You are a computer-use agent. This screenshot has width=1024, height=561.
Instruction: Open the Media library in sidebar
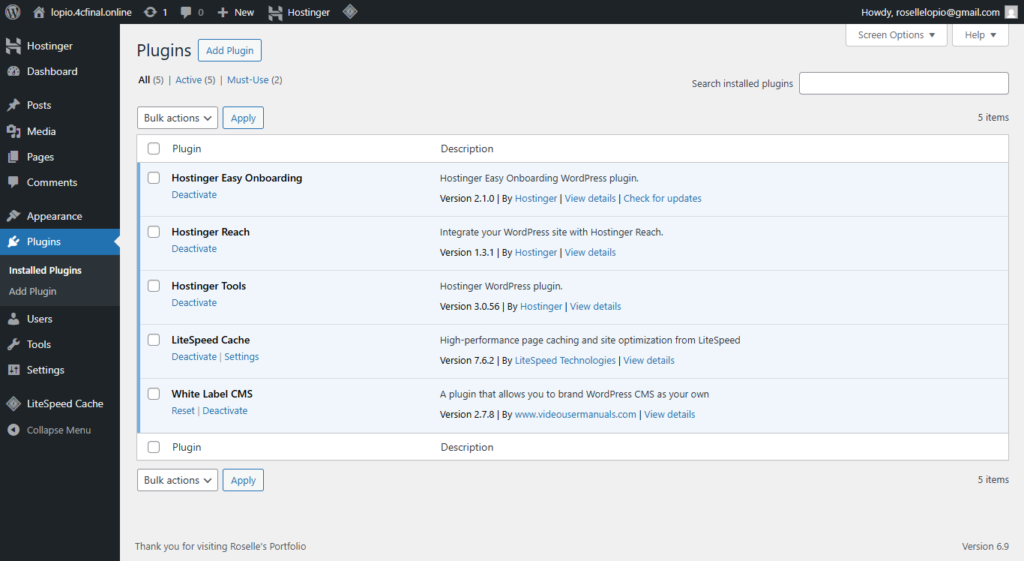tap(41, 131)
